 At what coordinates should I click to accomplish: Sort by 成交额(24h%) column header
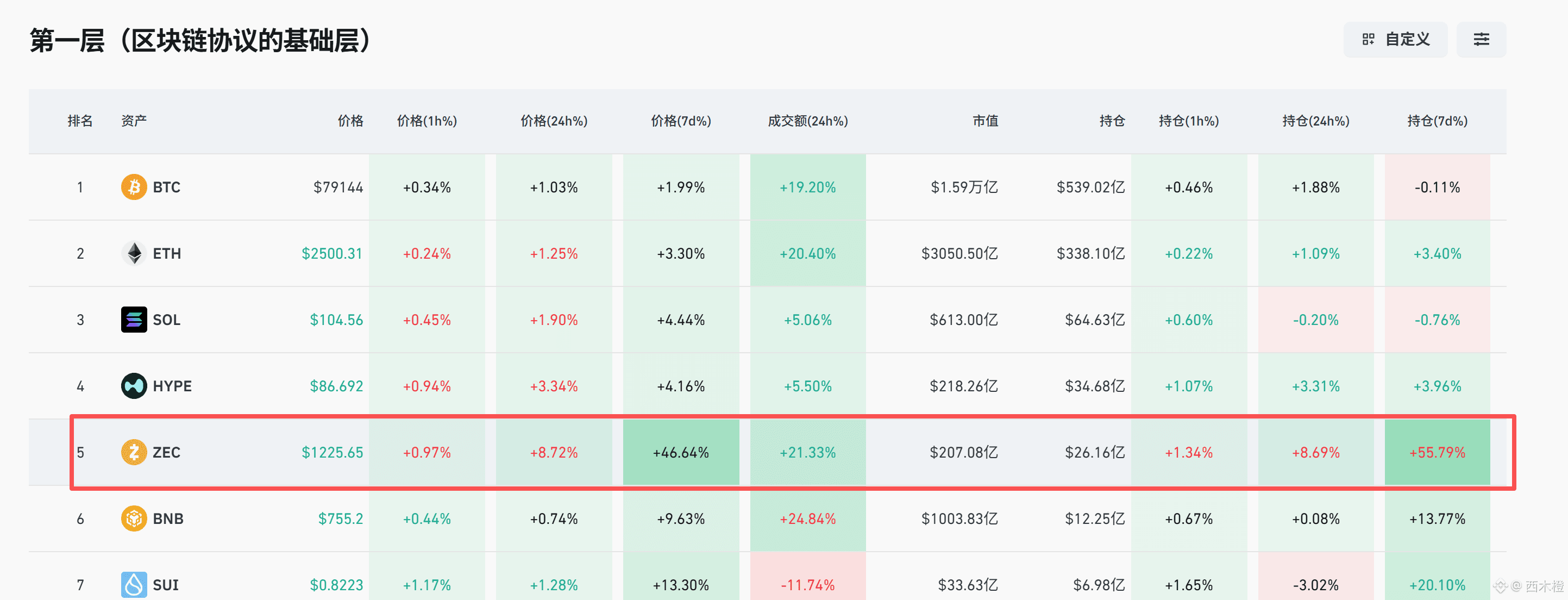click(x=808, y=121)
